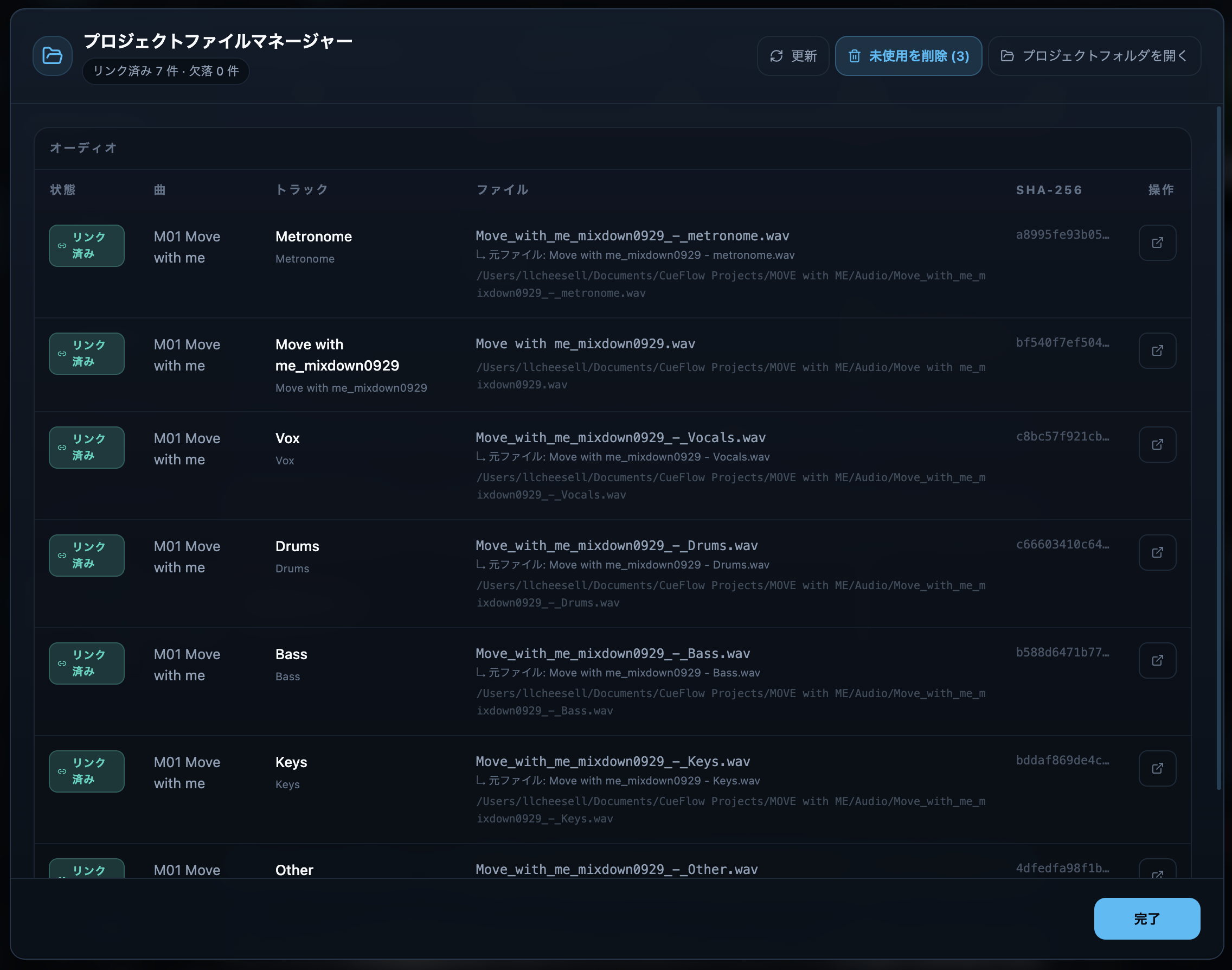1232x970 pixels.
Task: Click file name Move with me_mixdown0929.wav
Action: [x=585, y=343]
